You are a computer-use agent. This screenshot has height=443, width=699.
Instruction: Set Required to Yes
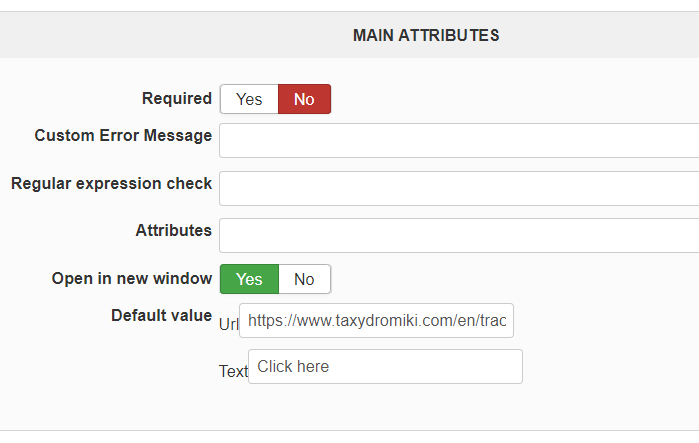(249, 99)
